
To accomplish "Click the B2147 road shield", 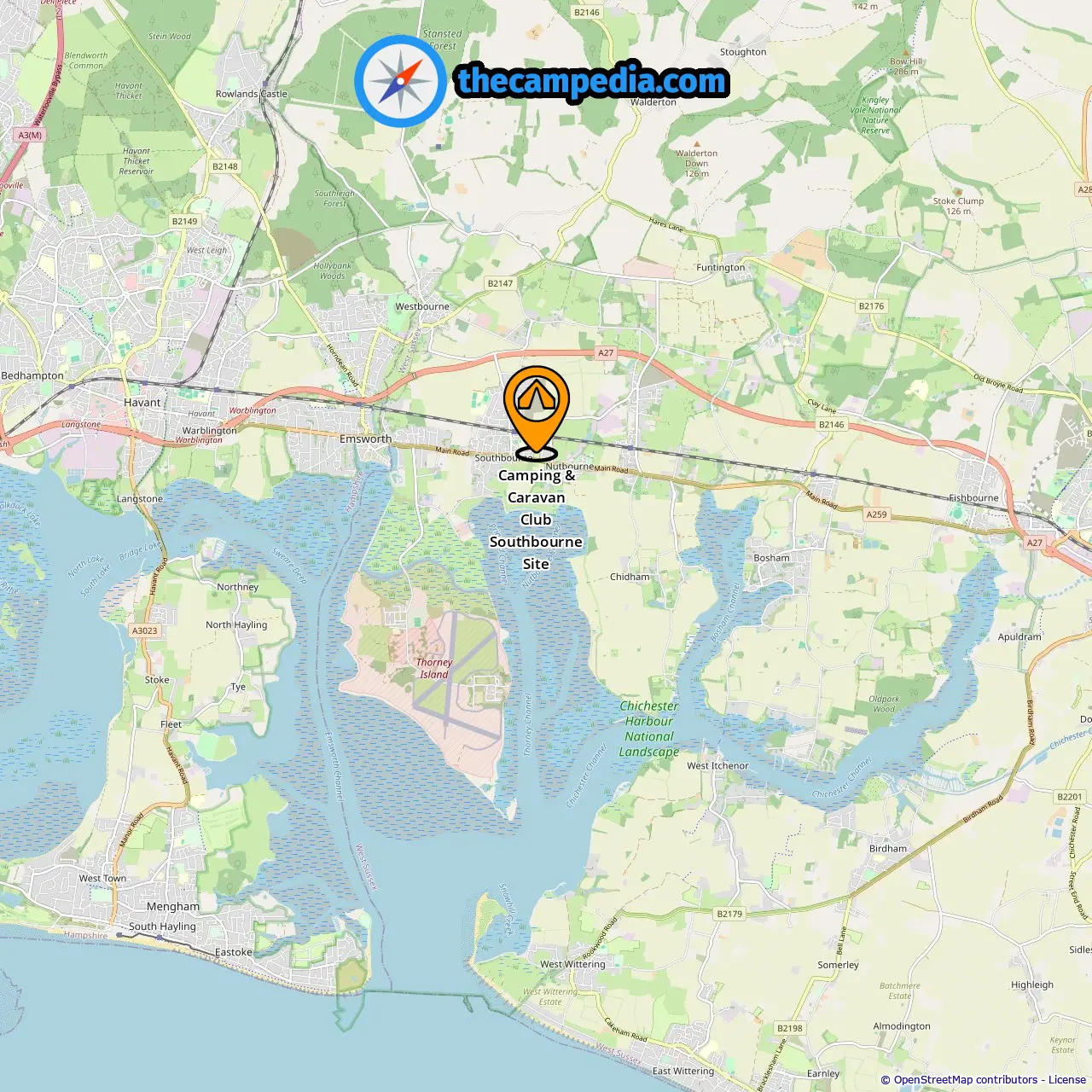I will [501, 283].
